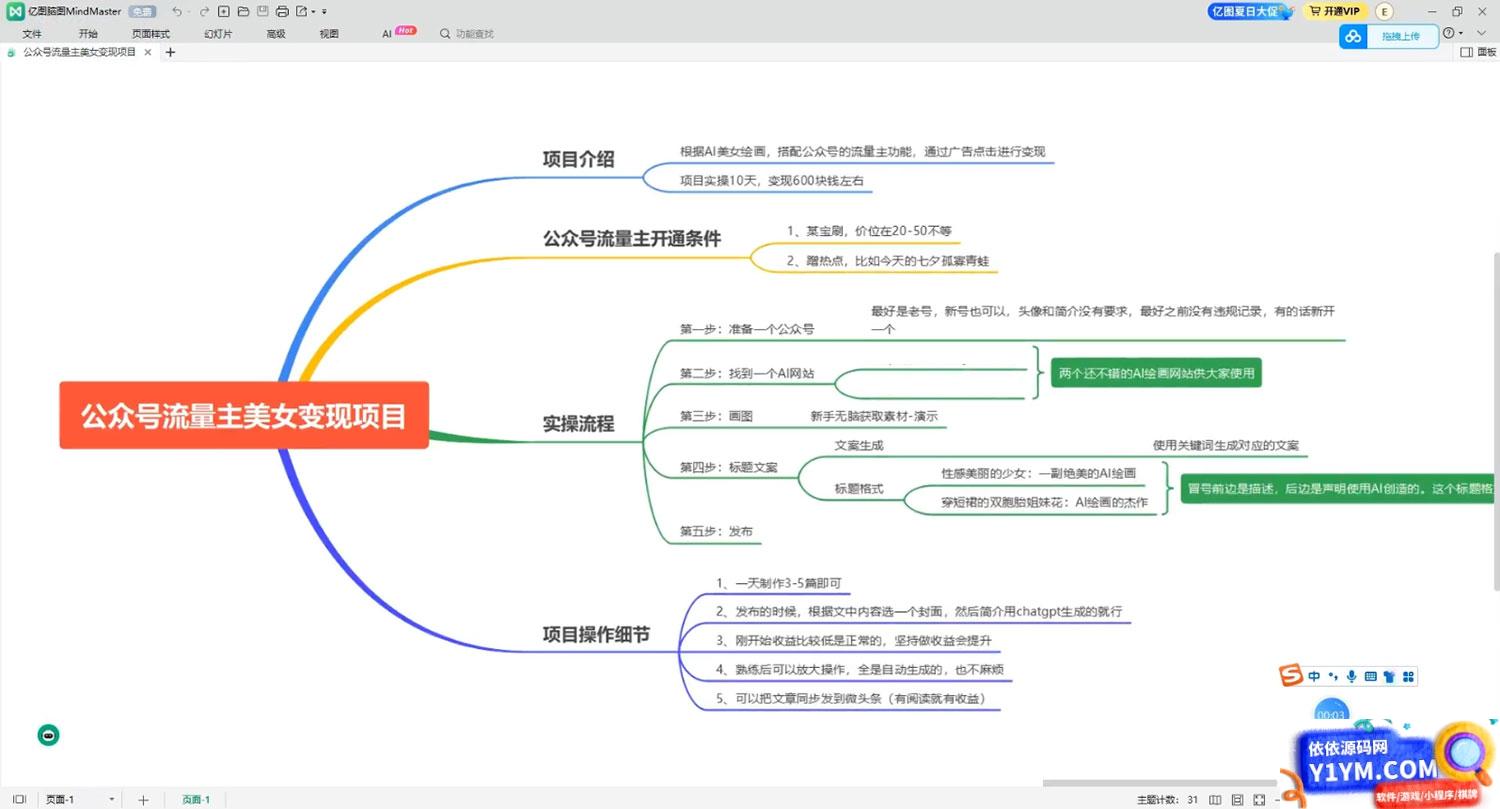The height and width of the screenshot is (809, 1500).
Task: Click the subtopic 项目实操10天，变现600块钱左右
Action: tap(771, 181)
